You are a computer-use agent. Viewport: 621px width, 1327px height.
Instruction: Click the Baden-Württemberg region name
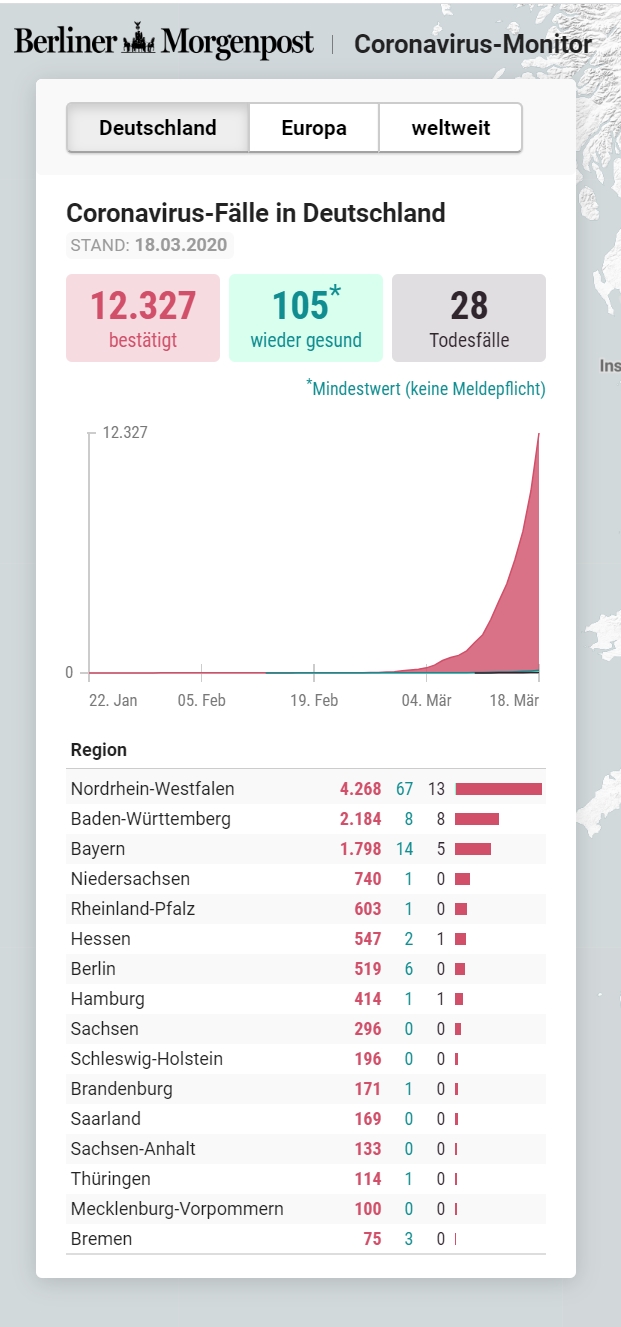tap(150, 819)
